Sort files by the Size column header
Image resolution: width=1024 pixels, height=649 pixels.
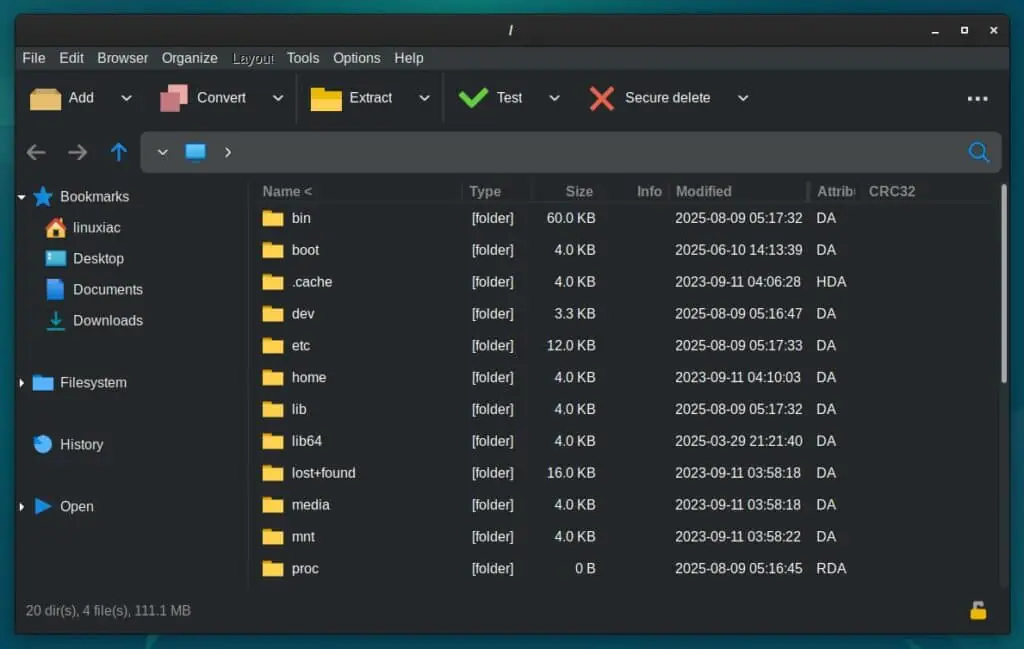coord(578,191)
